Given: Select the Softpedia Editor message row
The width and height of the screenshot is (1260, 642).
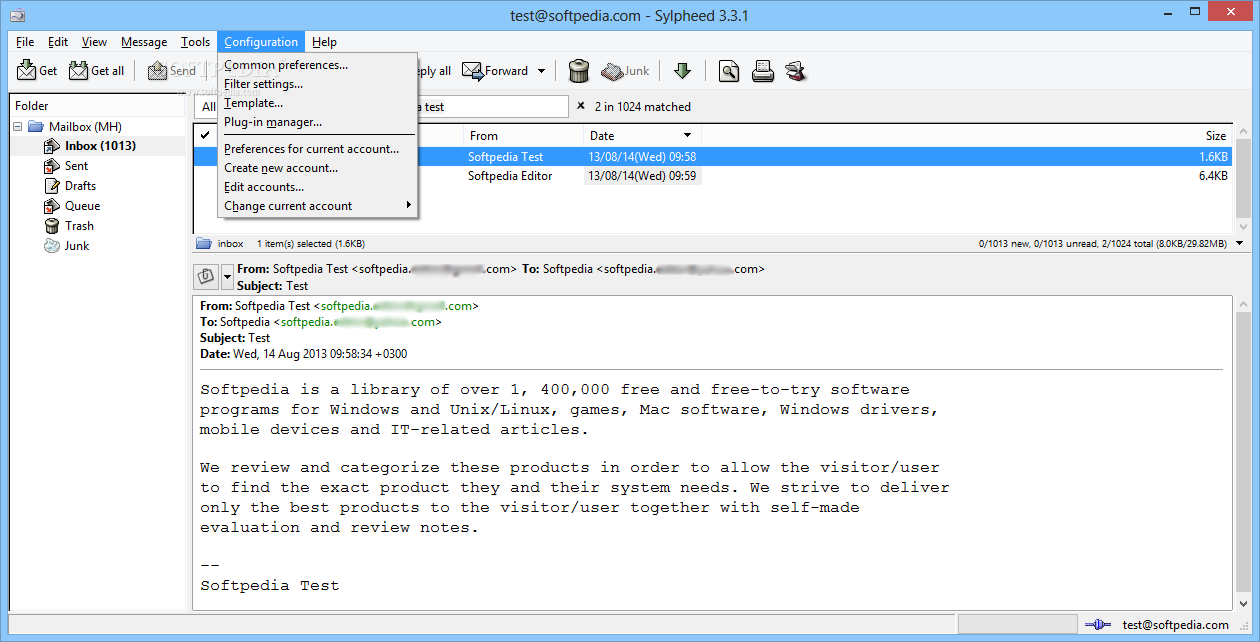Looking at the screenshot, I should tap(713, 176).
